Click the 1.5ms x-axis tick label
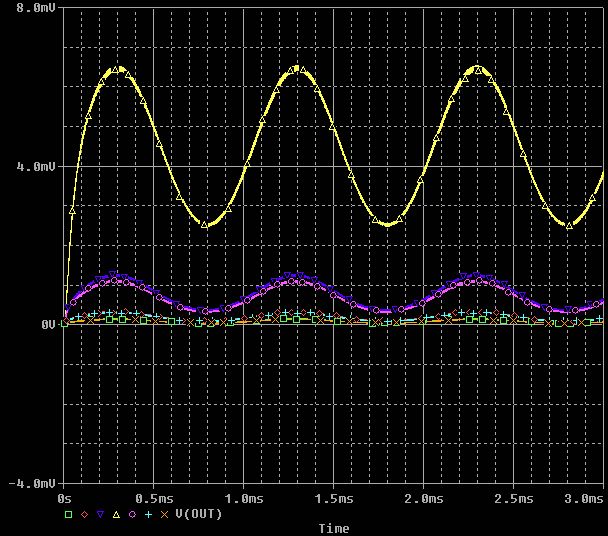The height and width of the screenshot is (536, 608). (x=334, y=497)
